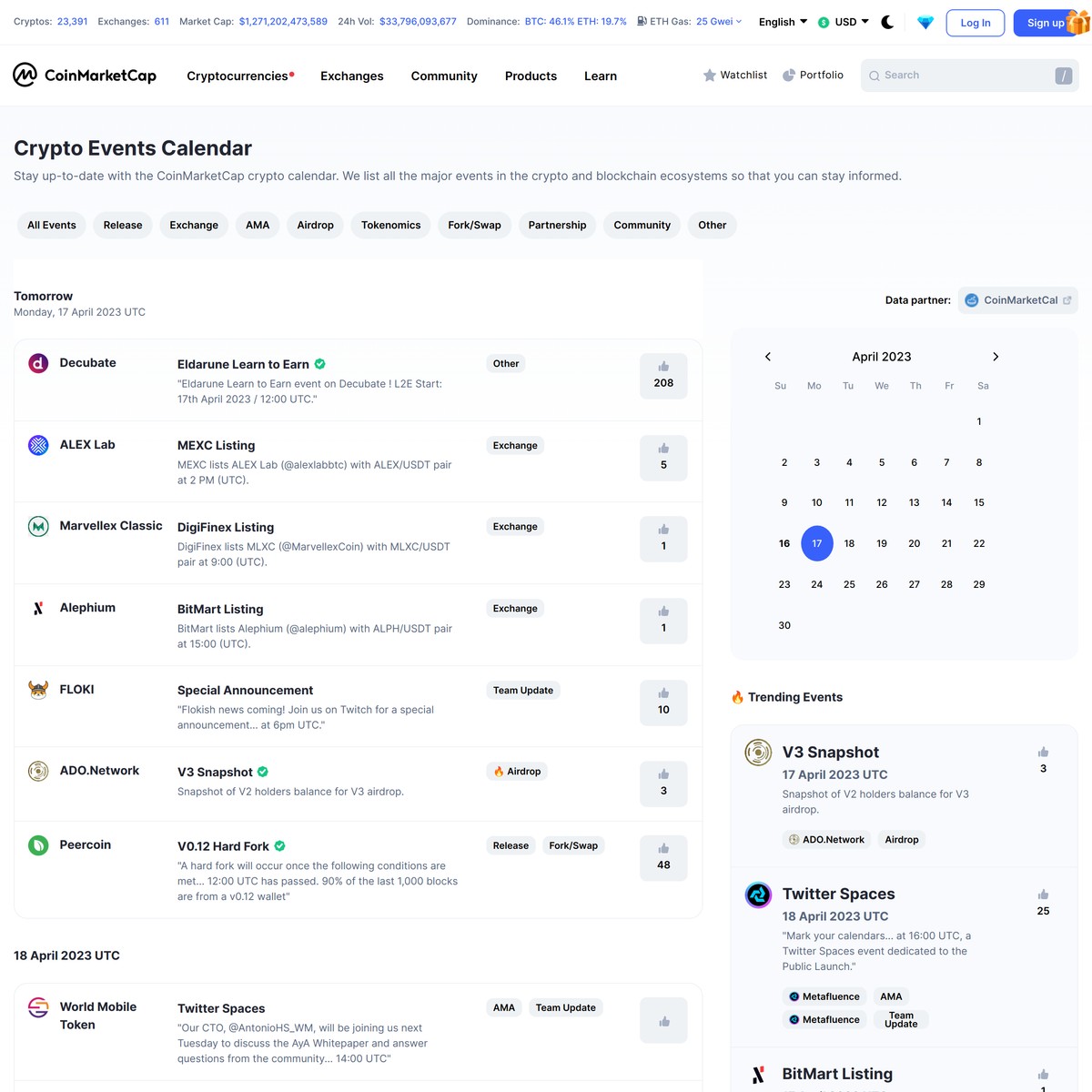
Task: Go to next month in calendar
Action: pos(996,357)
